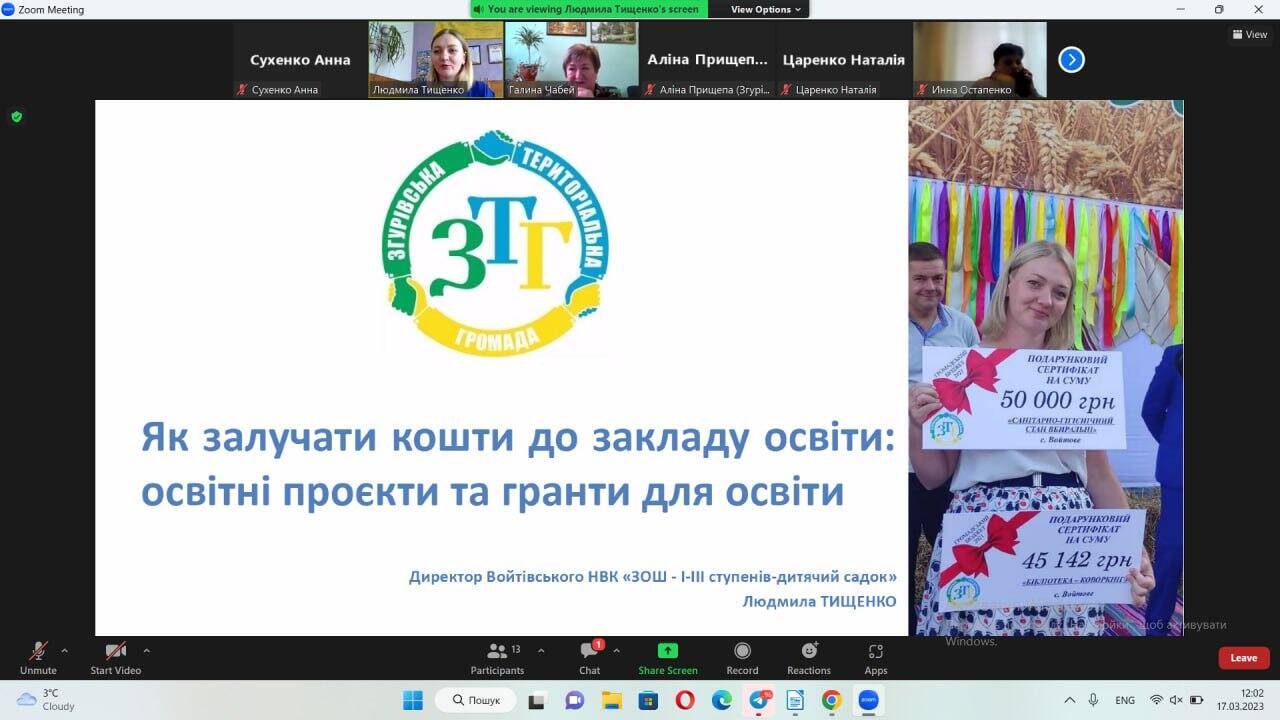1280x720 pixels.
Task: Unmute the microphone in Zoom
Action: click(x=38, y=658)
